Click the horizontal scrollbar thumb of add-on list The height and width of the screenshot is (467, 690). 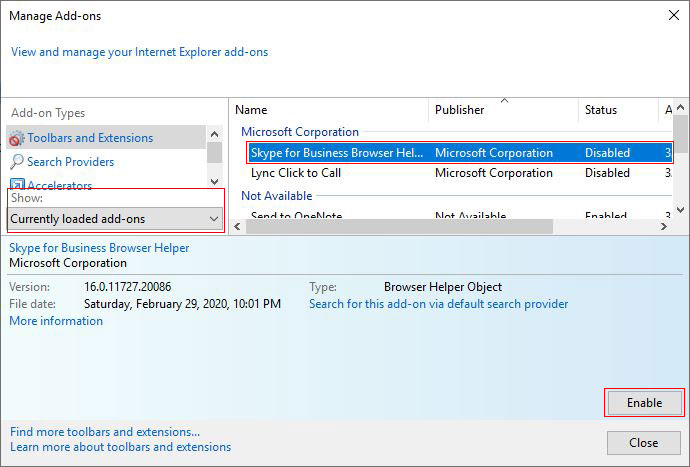pos(399,227)
